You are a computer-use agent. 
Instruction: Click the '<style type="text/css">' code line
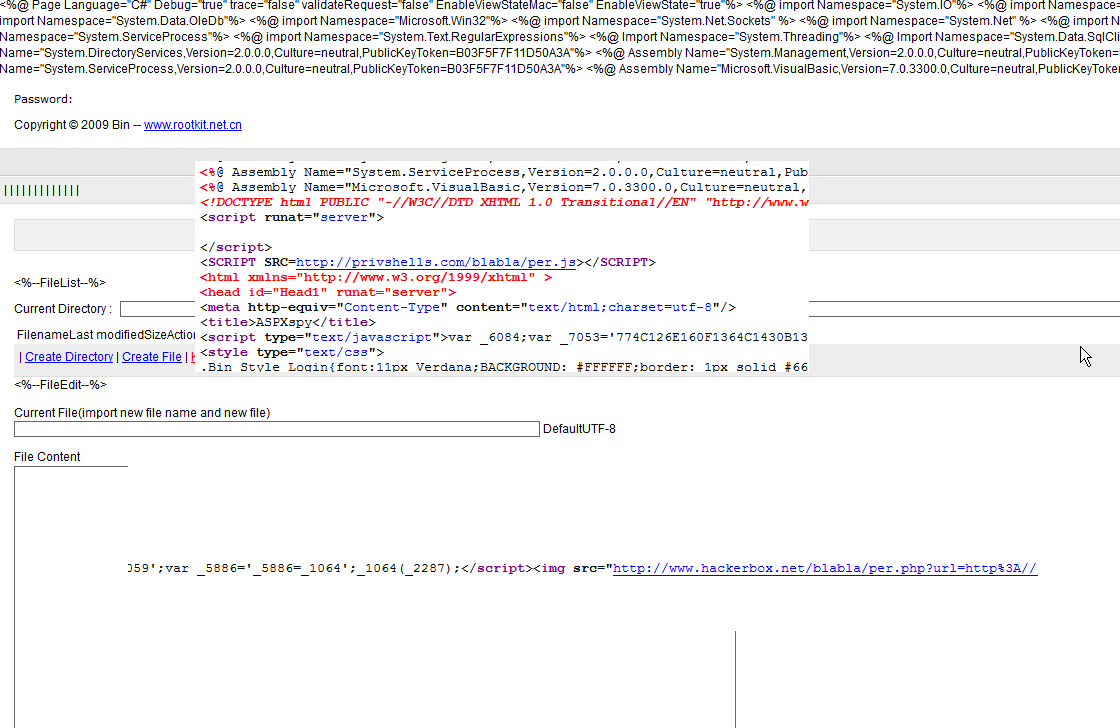(x=292, y=352)
